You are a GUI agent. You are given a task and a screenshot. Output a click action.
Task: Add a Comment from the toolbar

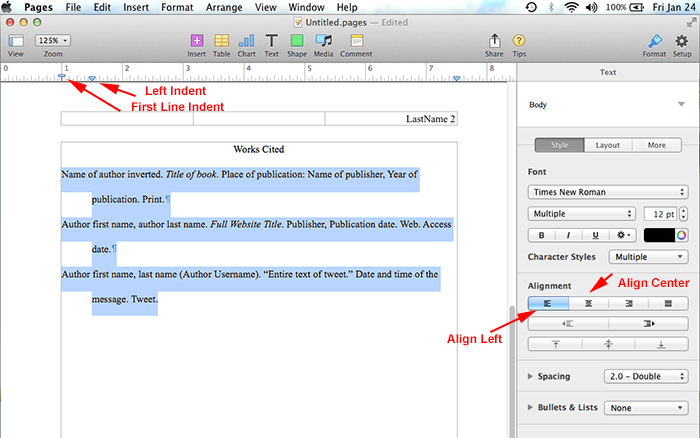[x=355, y=41]
